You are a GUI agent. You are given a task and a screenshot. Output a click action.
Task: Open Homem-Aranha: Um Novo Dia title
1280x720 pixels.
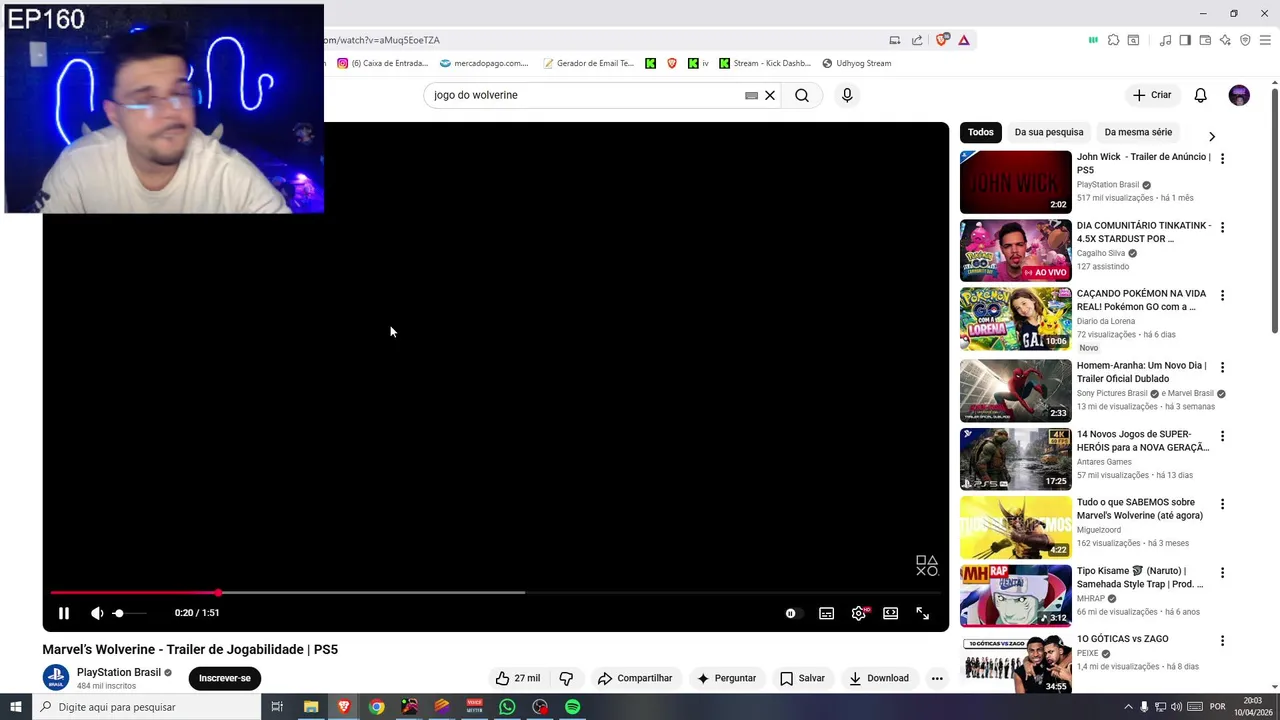point(1142,372)
